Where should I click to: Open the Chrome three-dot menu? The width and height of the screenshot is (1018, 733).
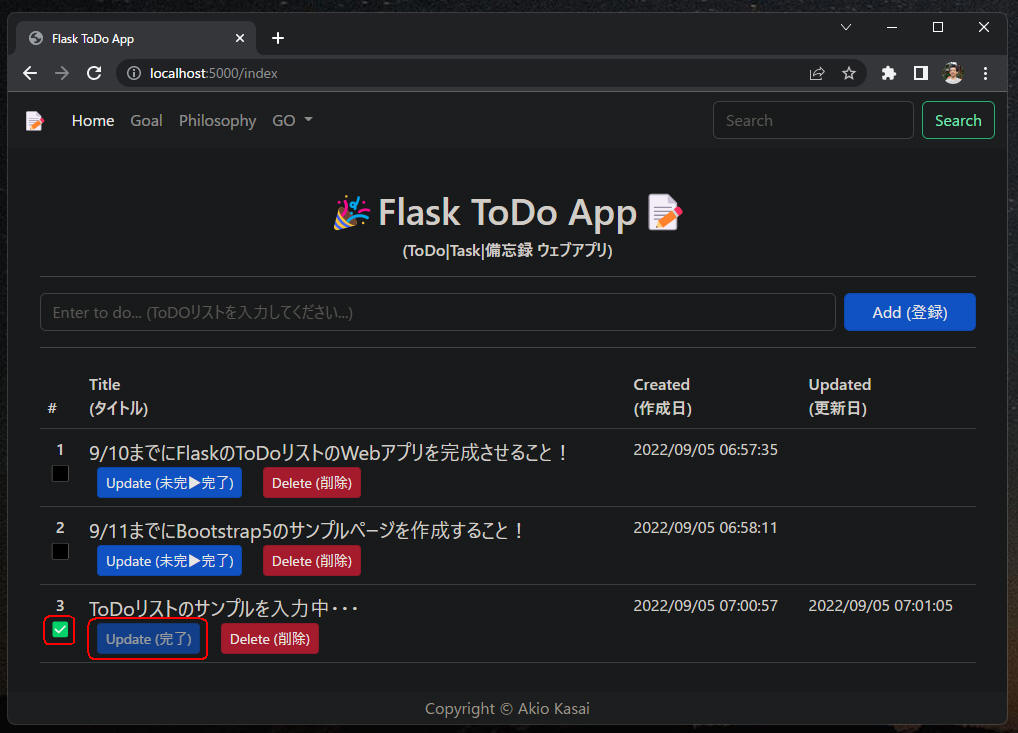(x=986, y=73)
